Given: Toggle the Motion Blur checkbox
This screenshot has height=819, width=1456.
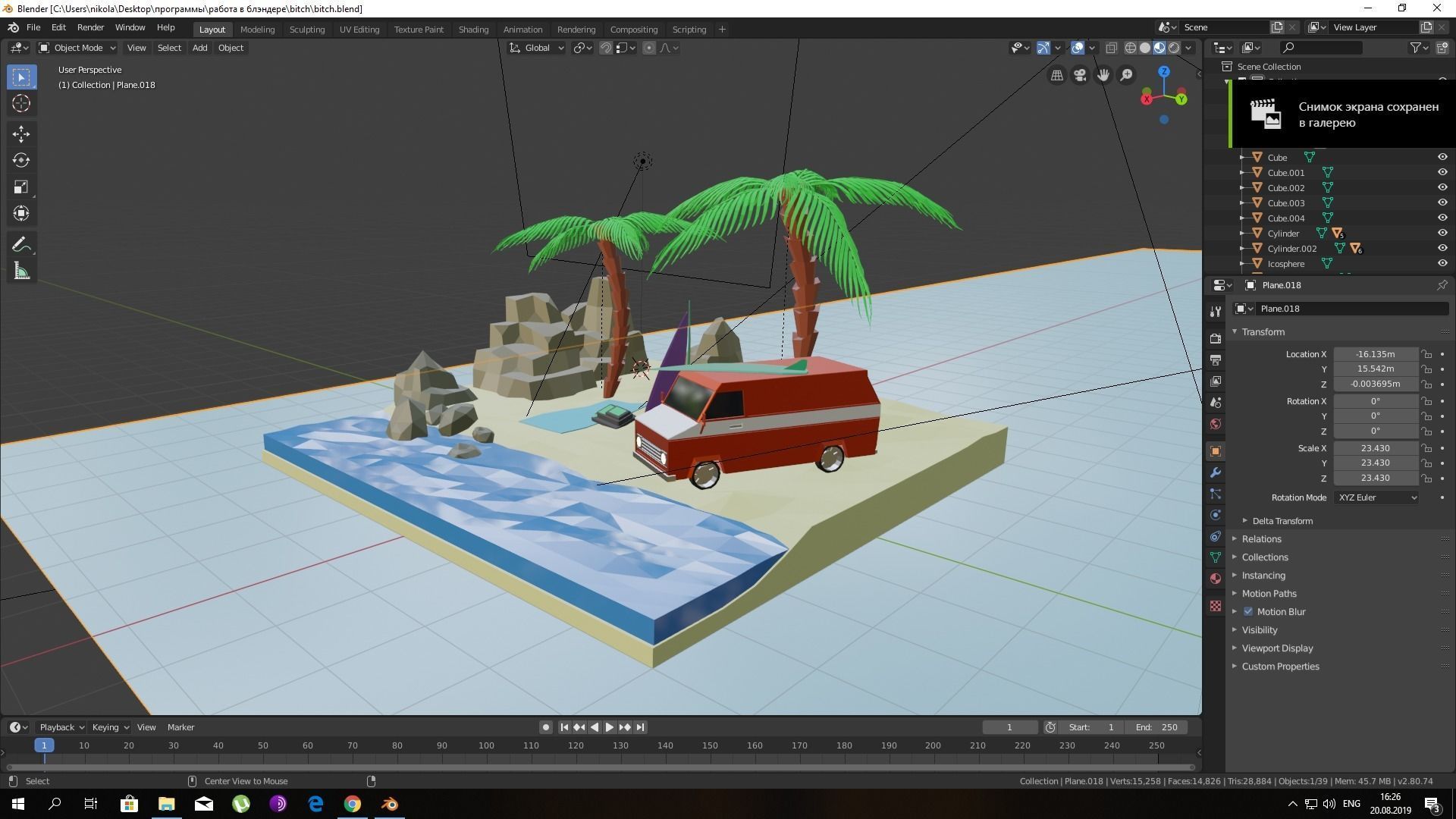Looking at the screenshot, I should point(1248,612).
